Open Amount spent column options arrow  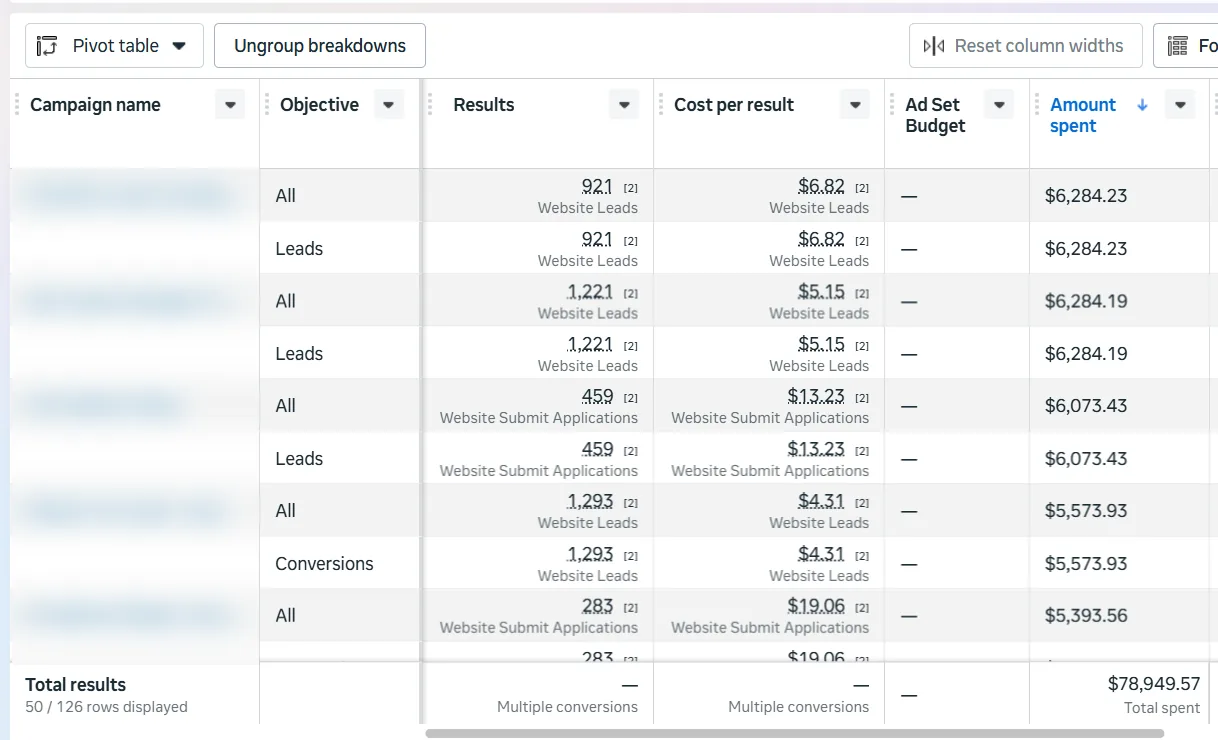click(x=1181, y=105)
